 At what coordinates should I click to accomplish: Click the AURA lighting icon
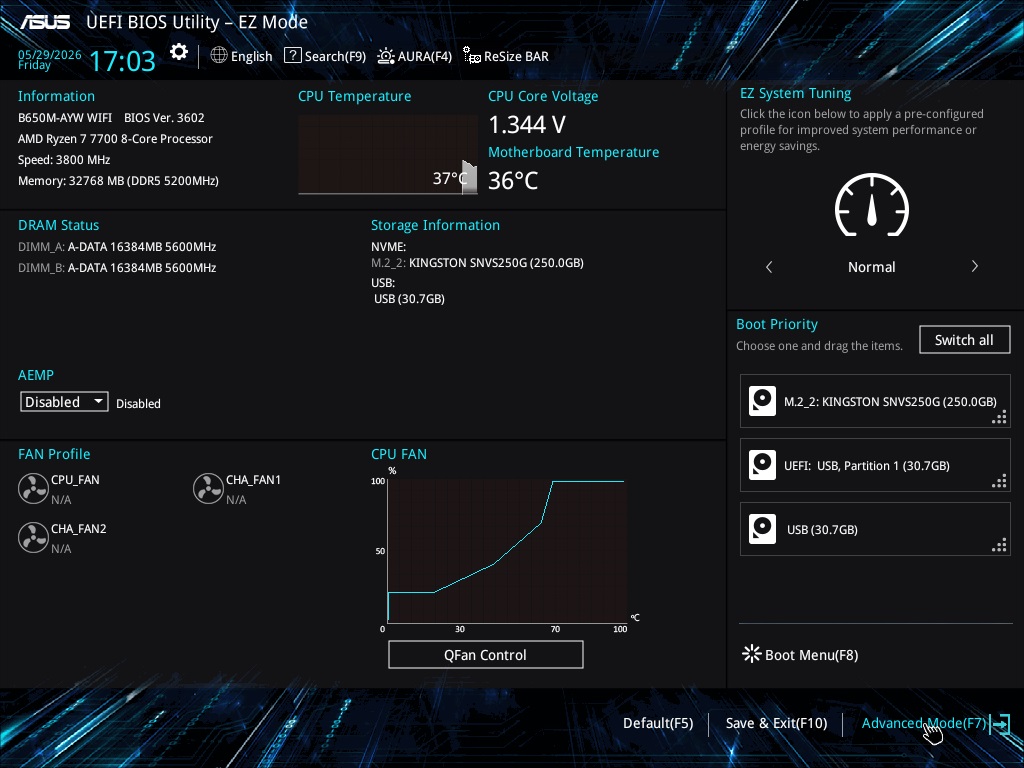click(x=385, y=56)
